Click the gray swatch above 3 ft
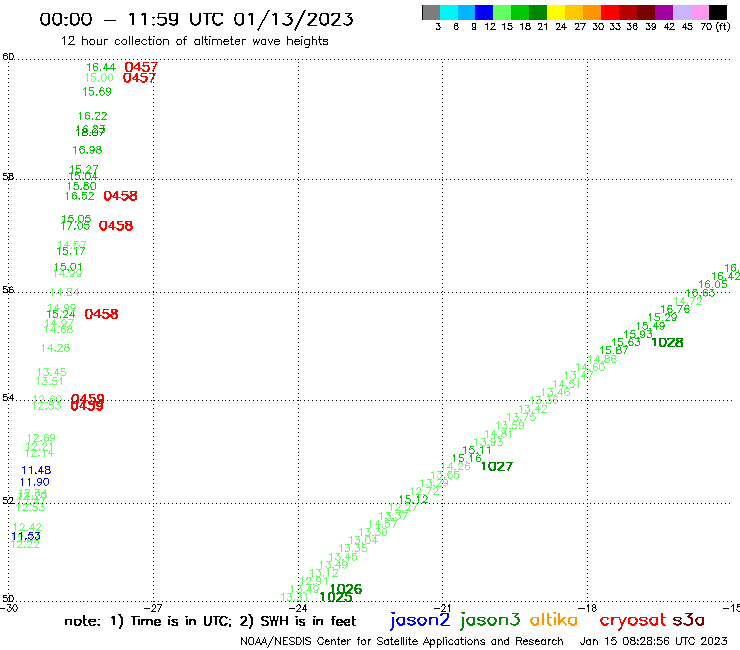 coord(431,12)
